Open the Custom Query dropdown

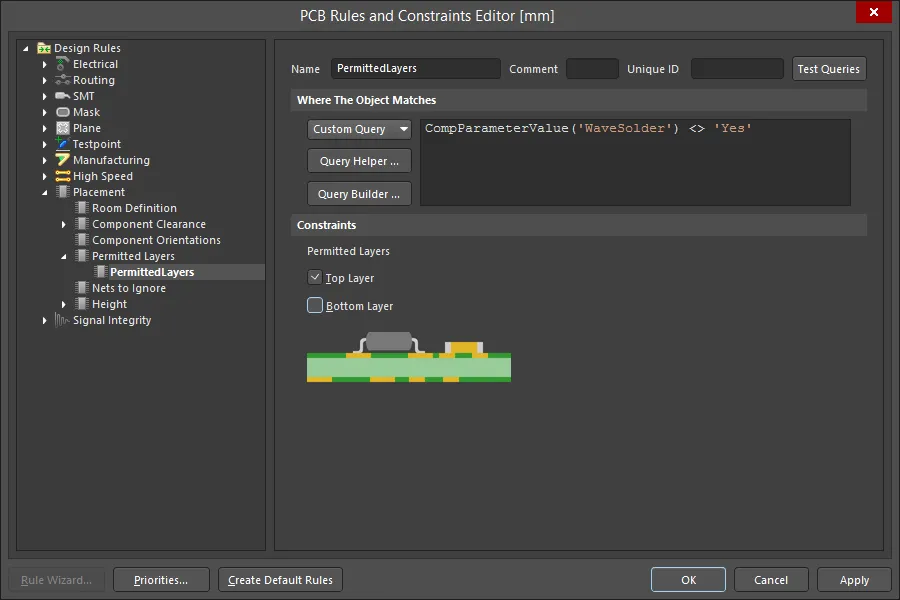[359, 129]
